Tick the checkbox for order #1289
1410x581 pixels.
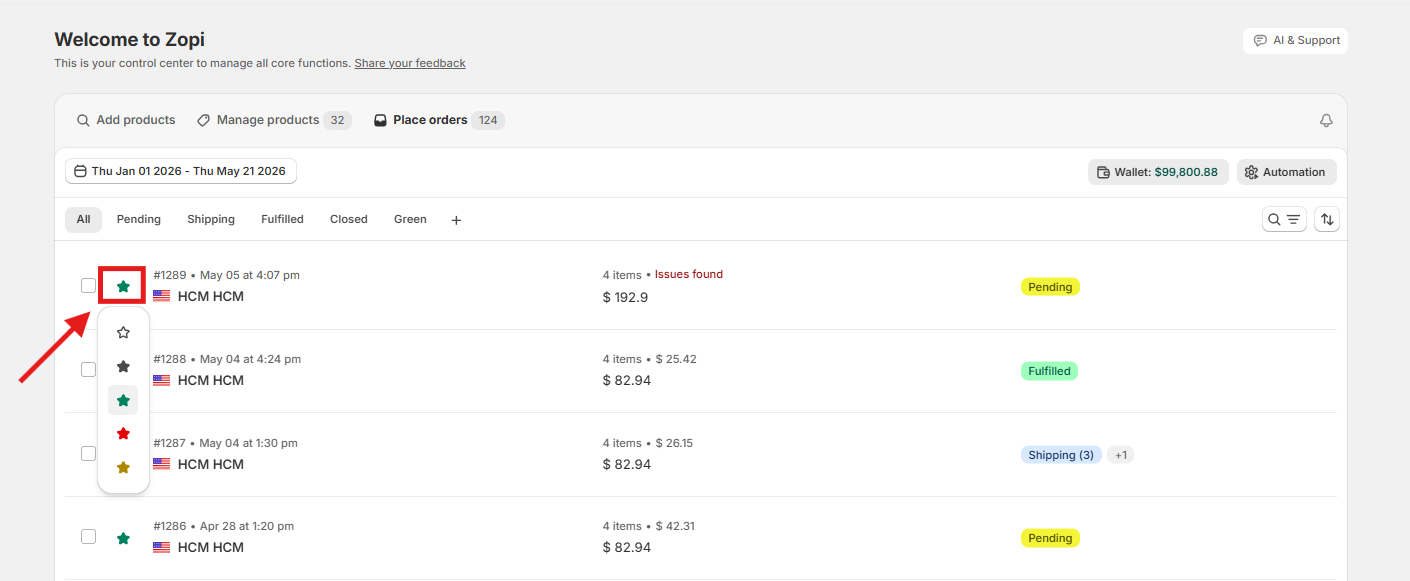(88, 286)
